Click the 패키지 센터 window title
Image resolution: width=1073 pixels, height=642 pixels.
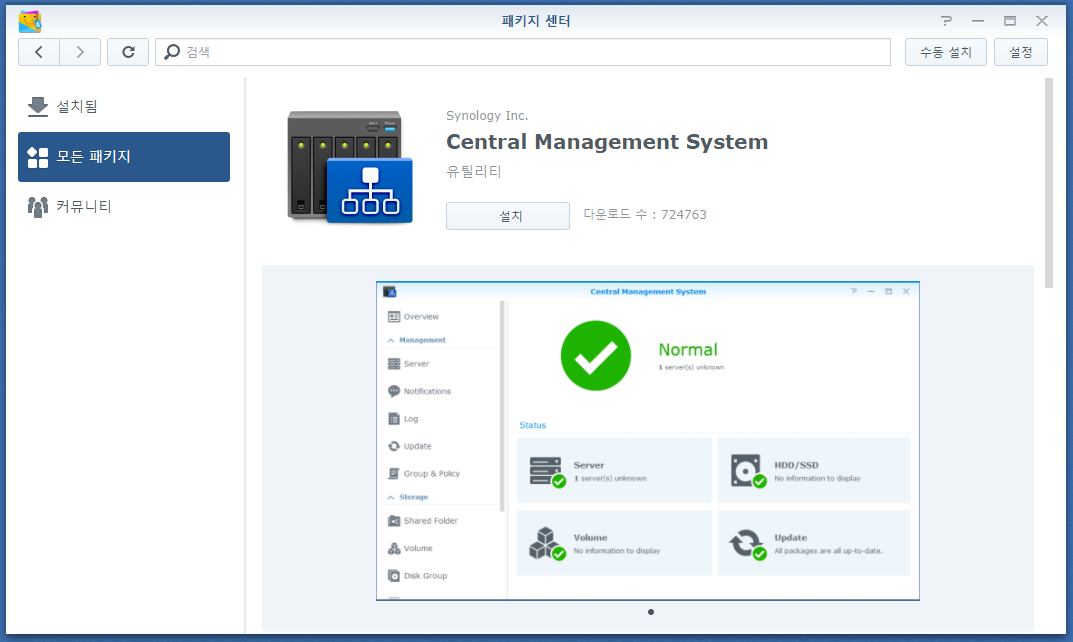coord(536,21)
